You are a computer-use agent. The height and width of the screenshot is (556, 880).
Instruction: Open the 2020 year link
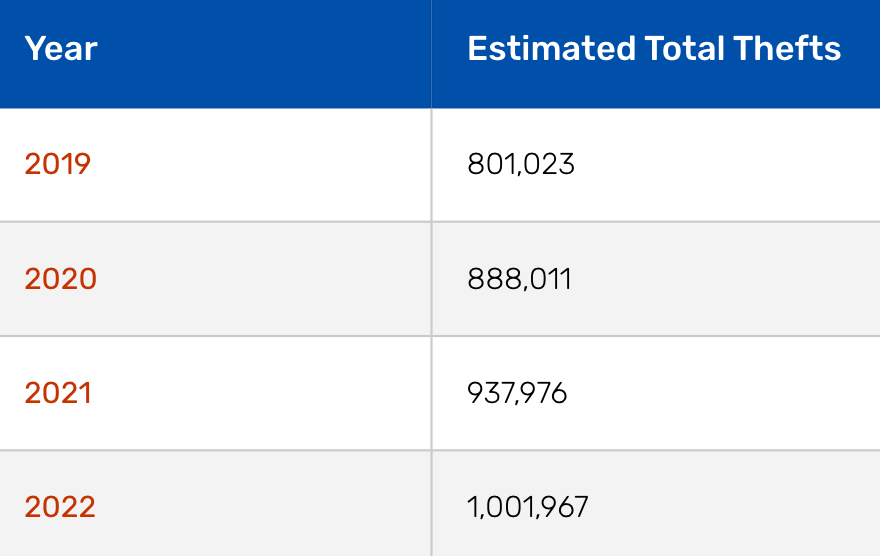(x=61, y=279)
